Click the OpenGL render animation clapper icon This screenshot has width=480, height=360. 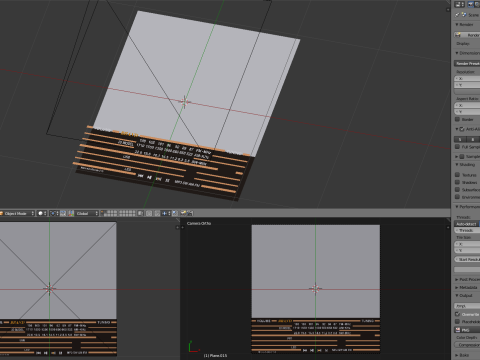click(x=190, y=213)
